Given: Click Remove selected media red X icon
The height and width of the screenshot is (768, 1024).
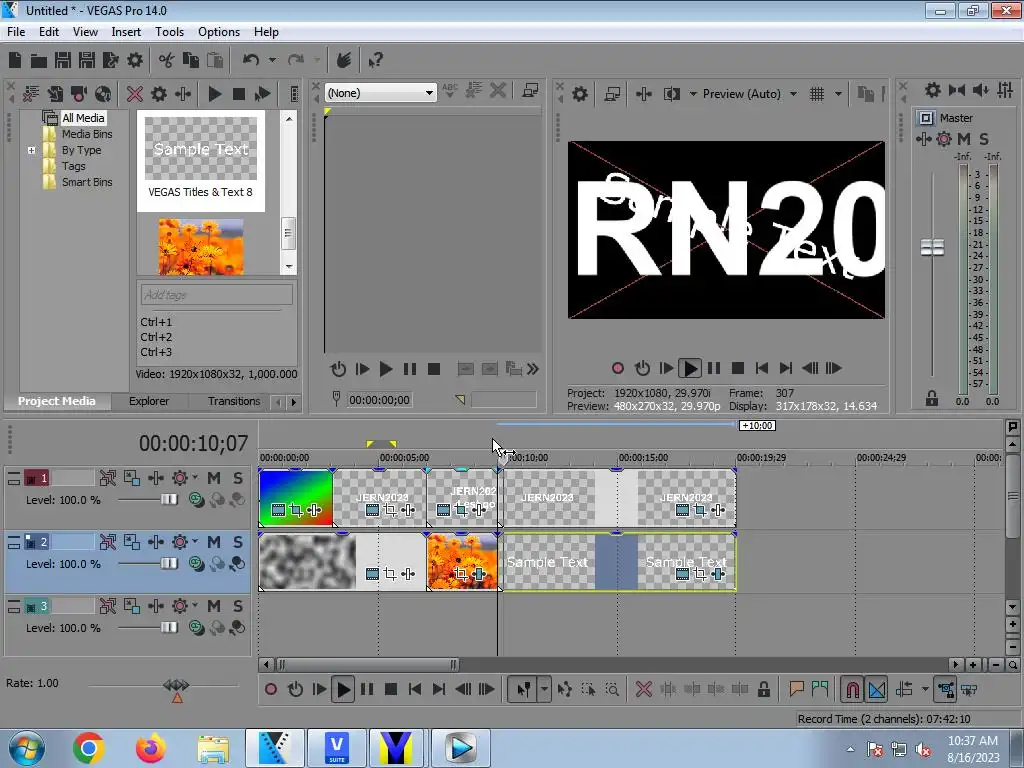Looking at the screenshot, I should (135, 94).
